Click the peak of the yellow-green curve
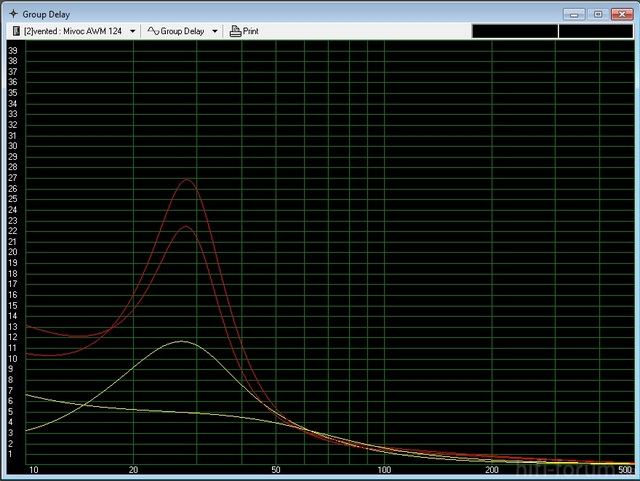This screenshot has width=640, height=481. [x=181, y=341]
